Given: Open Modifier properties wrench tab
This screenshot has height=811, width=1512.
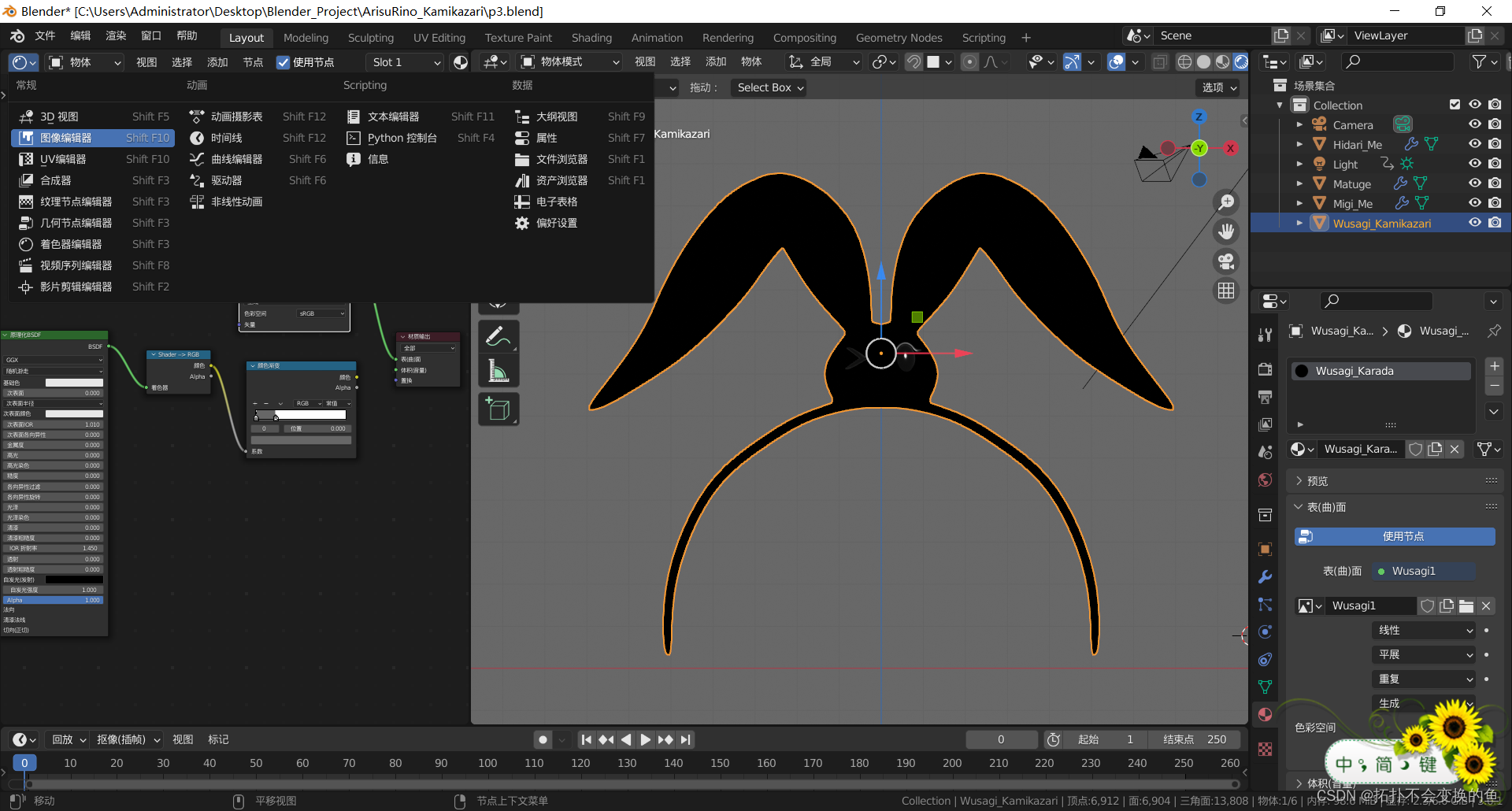Looking at the screenshot, I should 1265,577.
